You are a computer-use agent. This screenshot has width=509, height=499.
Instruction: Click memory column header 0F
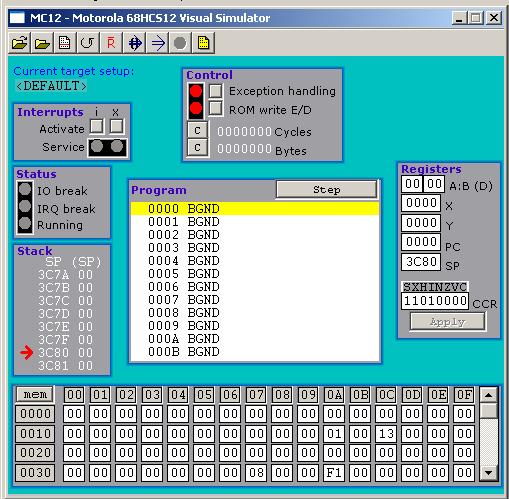[464, 395]
